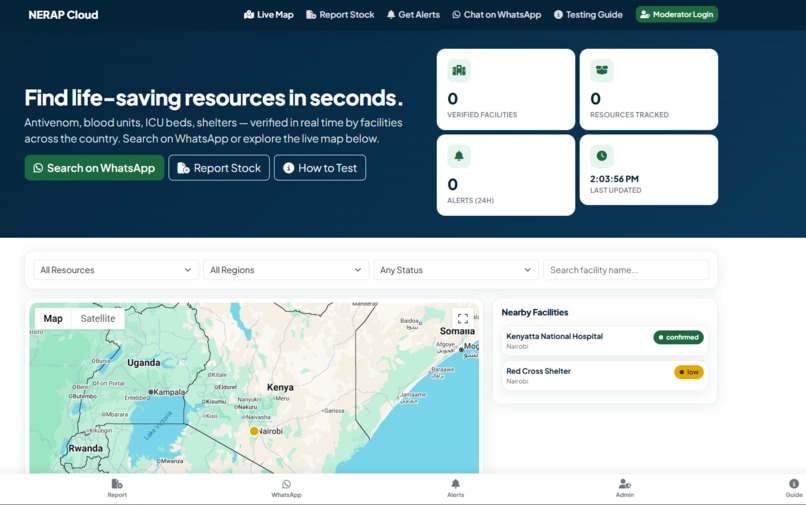Click the How to Test button
Image resolution: width=806 pixels, height=505 pixels.
(320, 168)
